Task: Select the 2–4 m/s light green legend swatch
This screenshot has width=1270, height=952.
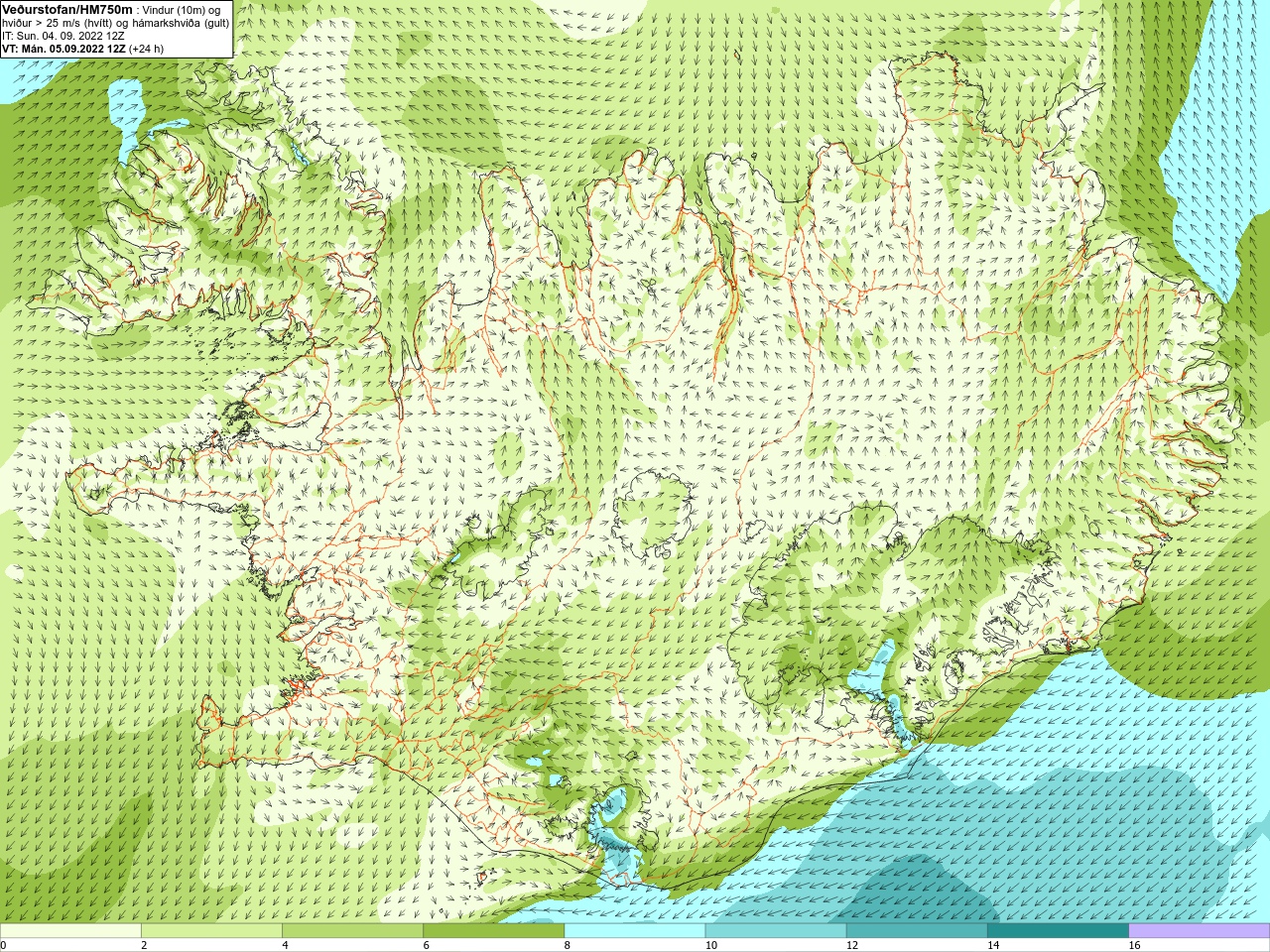Action: [x=211, y=931]
